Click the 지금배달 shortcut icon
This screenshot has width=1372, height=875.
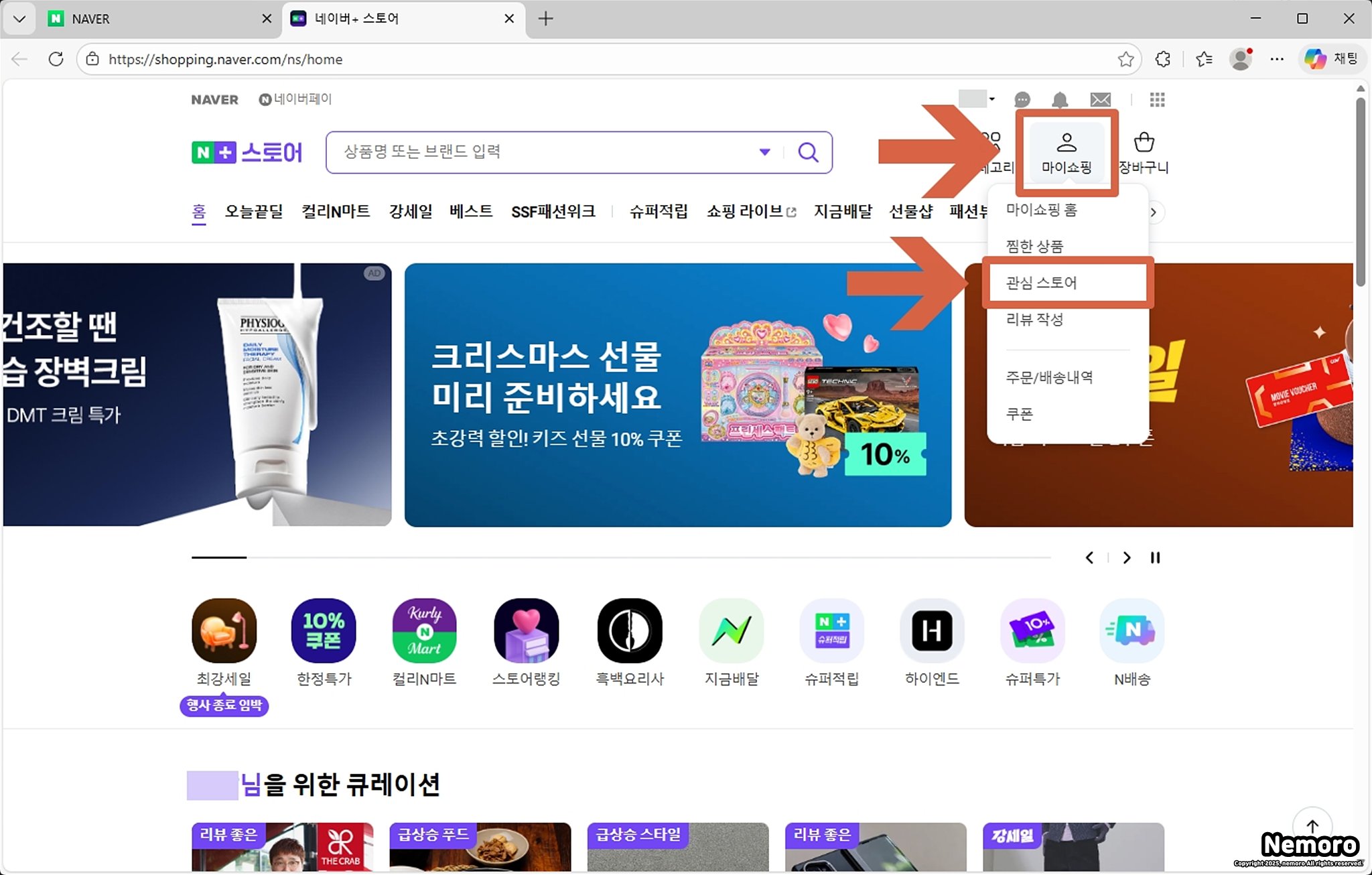pos(731,631)
